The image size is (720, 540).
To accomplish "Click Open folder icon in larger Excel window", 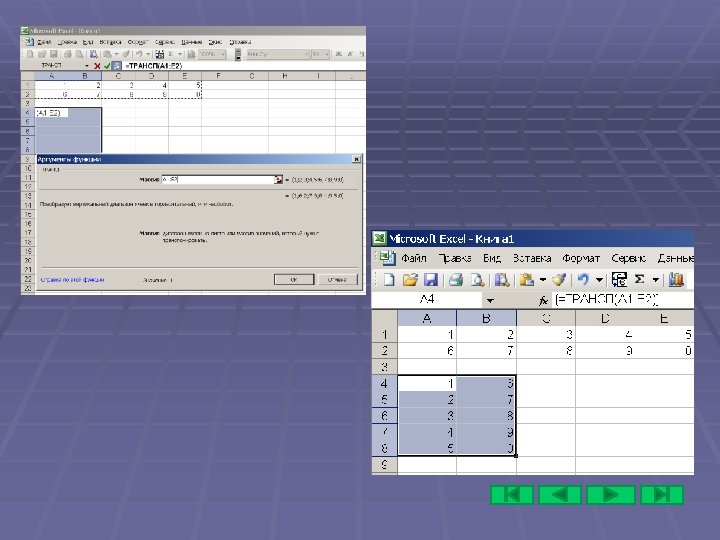I will 410,280.
